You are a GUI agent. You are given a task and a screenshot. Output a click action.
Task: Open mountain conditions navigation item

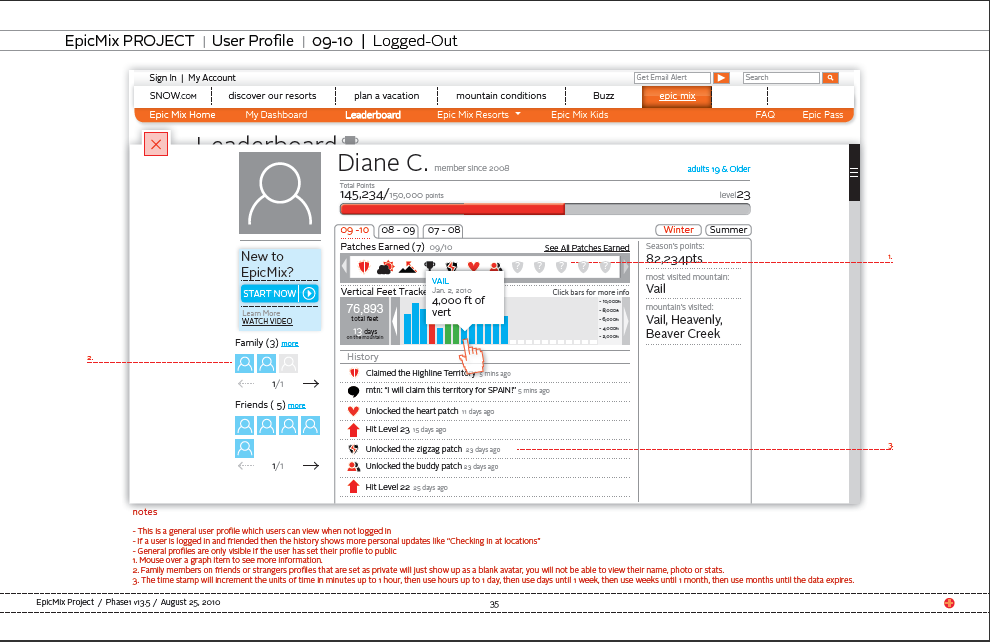coord(501,96)
